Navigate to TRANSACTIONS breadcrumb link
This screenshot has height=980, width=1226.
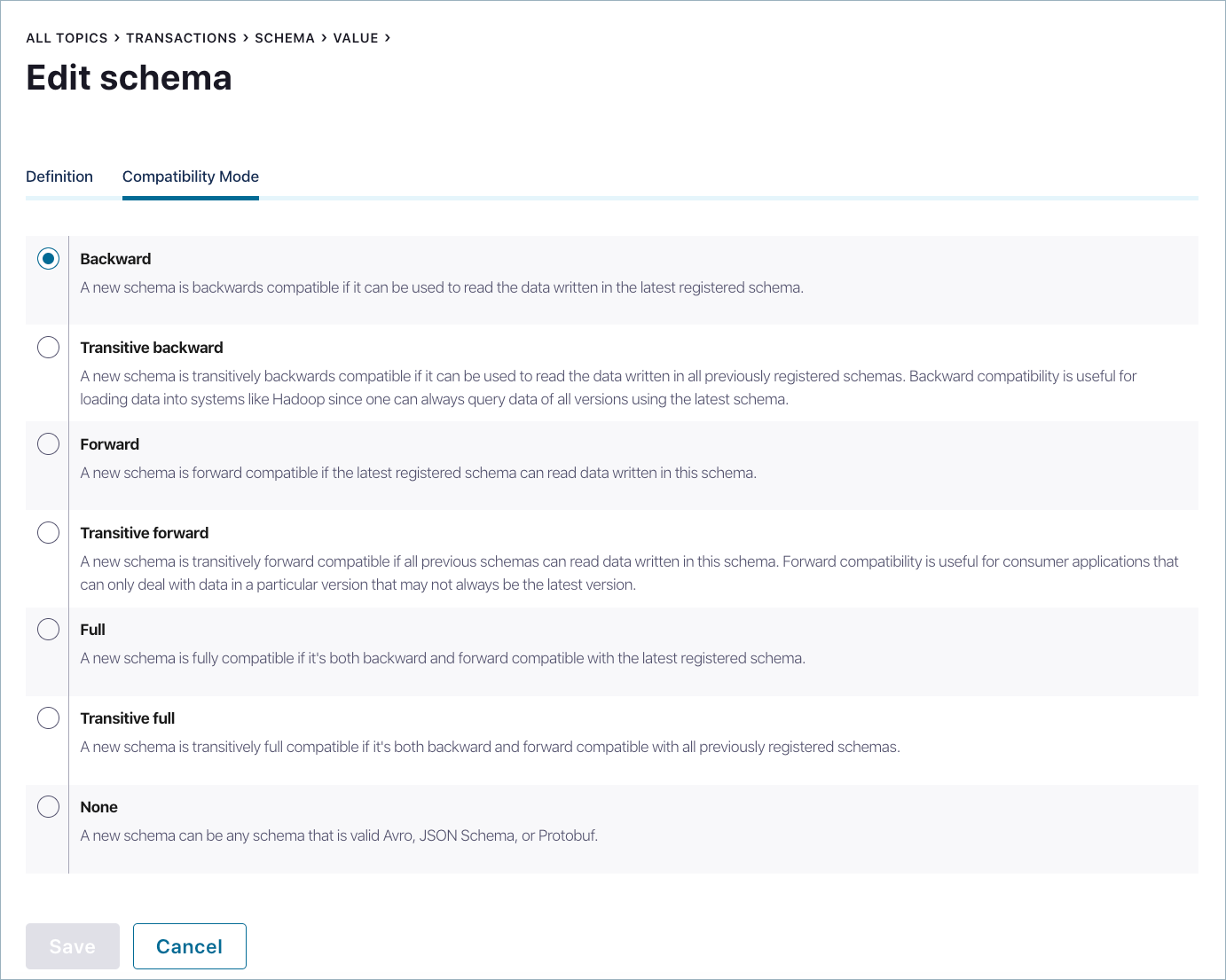click(181, 38)
